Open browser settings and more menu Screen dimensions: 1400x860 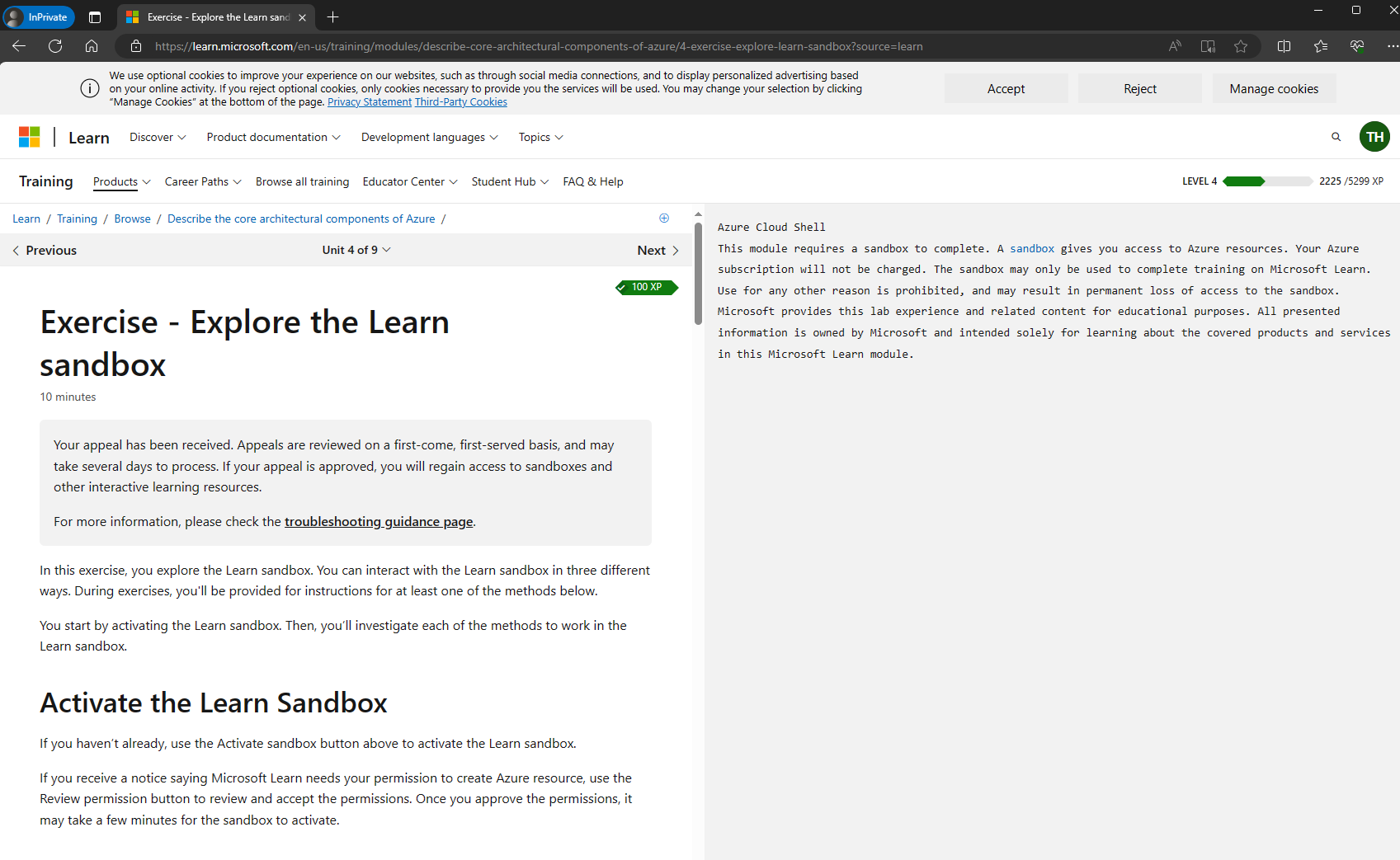1392,46
